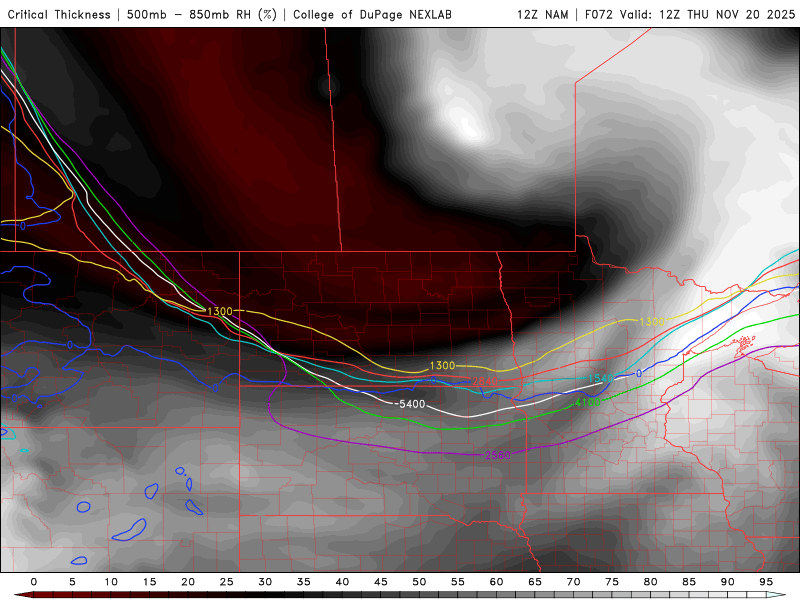Click color scale value "85"
This screenshot has width=800, height=600.
tap(689, 582)
